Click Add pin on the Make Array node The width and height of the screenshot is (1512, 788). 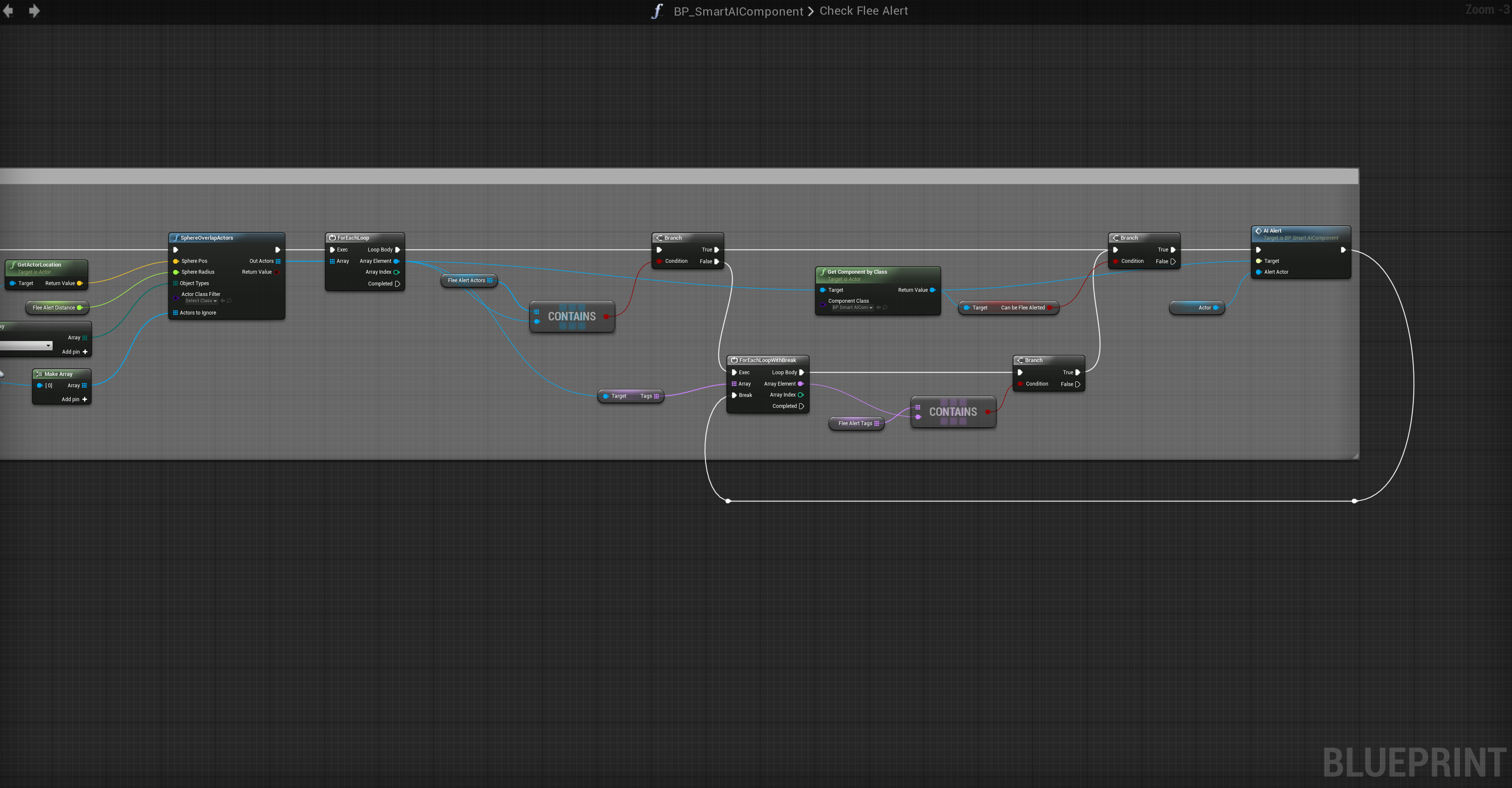[x=75, y=399]
